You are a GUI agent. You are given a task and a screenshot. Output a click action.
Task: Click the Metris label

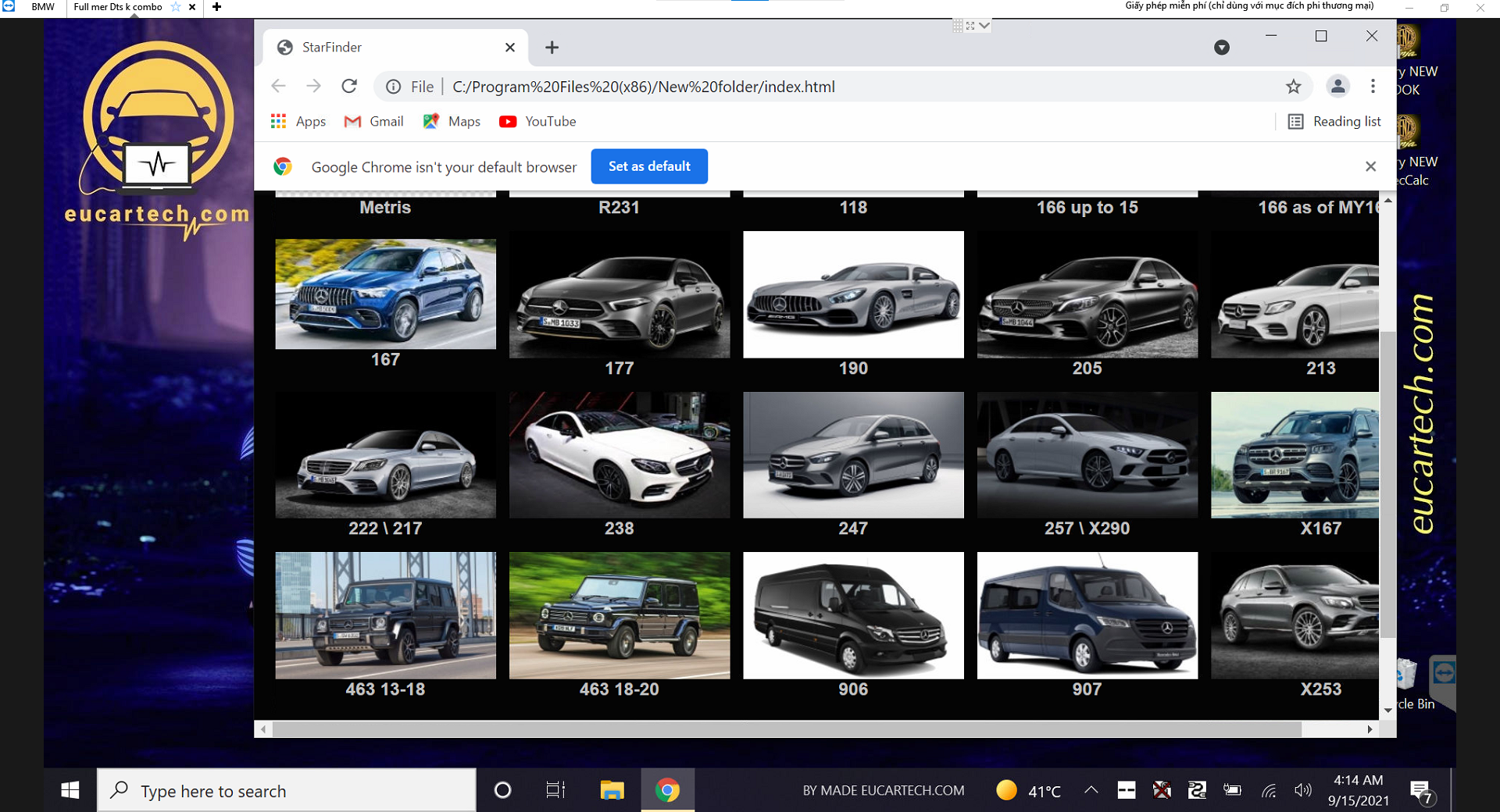[385, 208]
